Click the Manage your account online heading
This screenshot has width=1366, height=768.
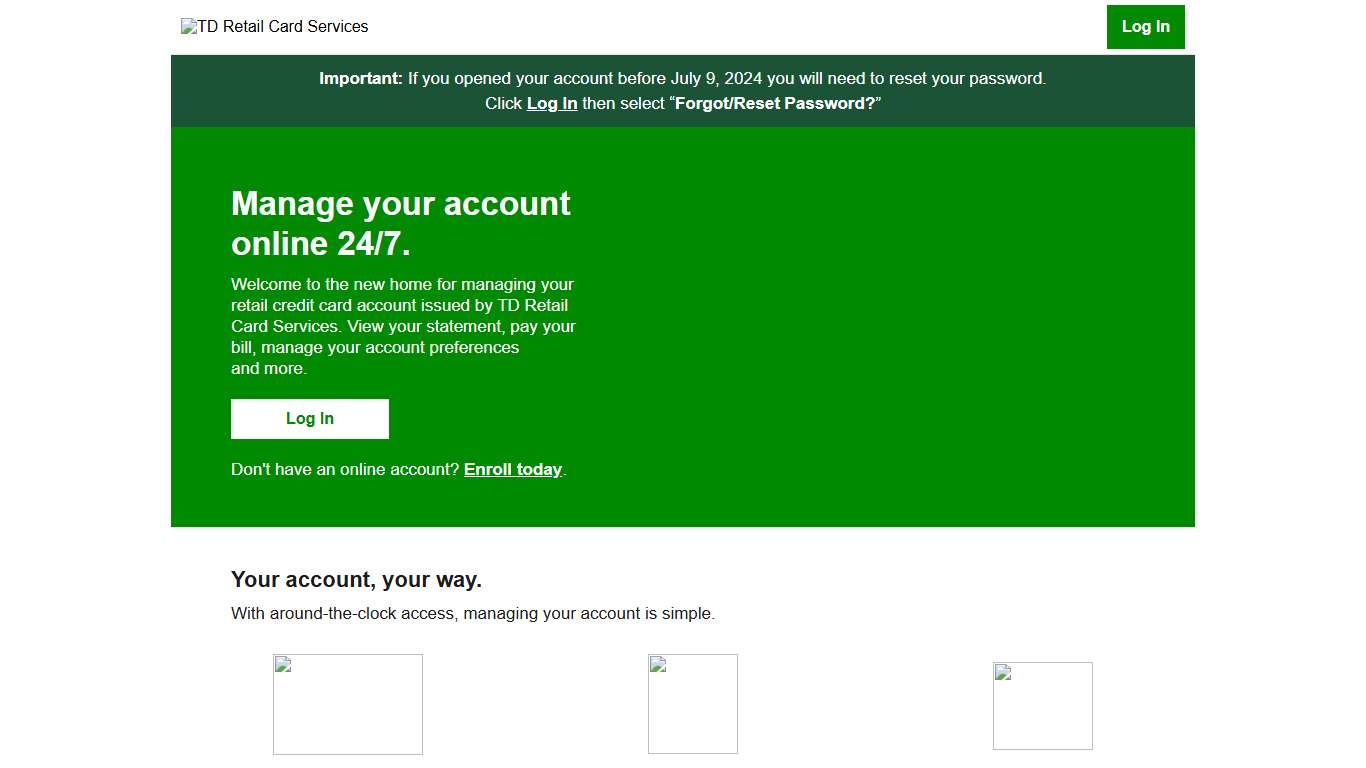tap(400, 223)
